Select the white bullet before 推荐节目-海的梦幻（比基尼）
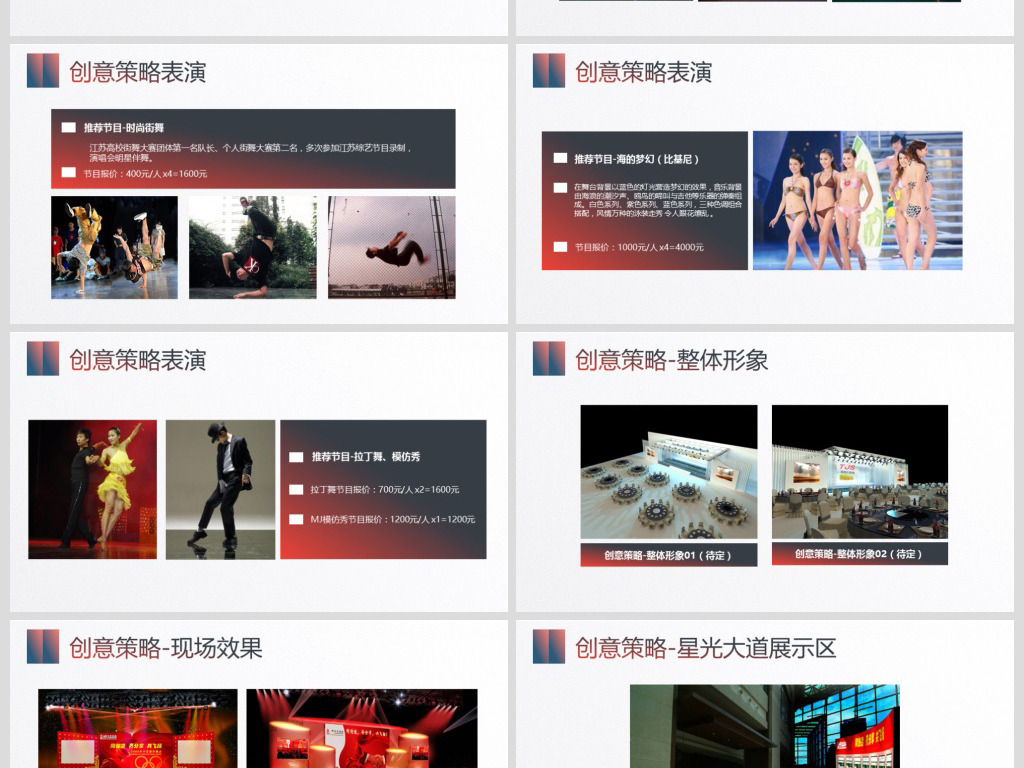1024x768 pixels. pyautogui.click(x=560, y=159)
